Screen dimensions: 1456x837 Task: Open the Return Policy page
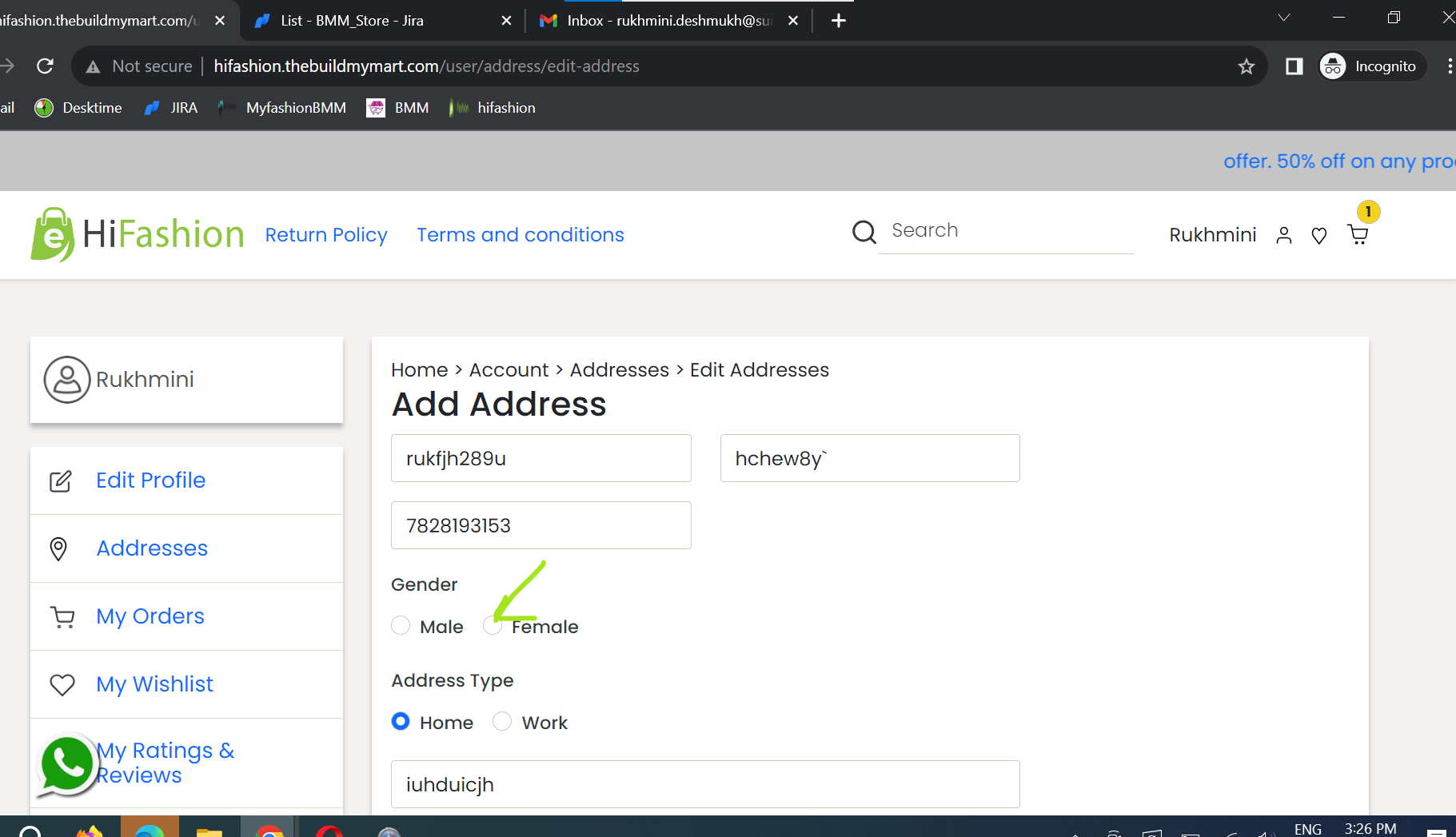click(326, 235)
